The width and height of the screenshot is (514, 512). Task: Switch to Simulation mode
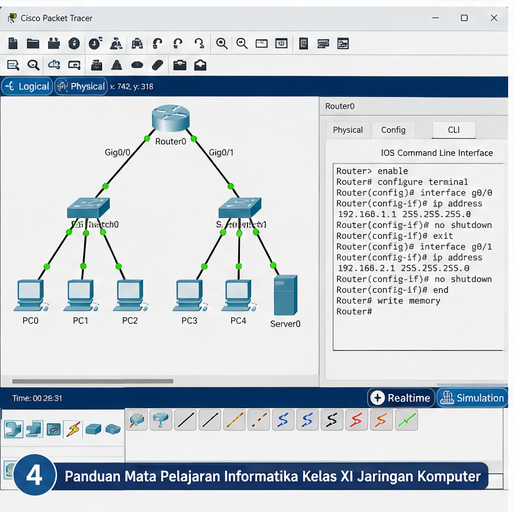472,398
